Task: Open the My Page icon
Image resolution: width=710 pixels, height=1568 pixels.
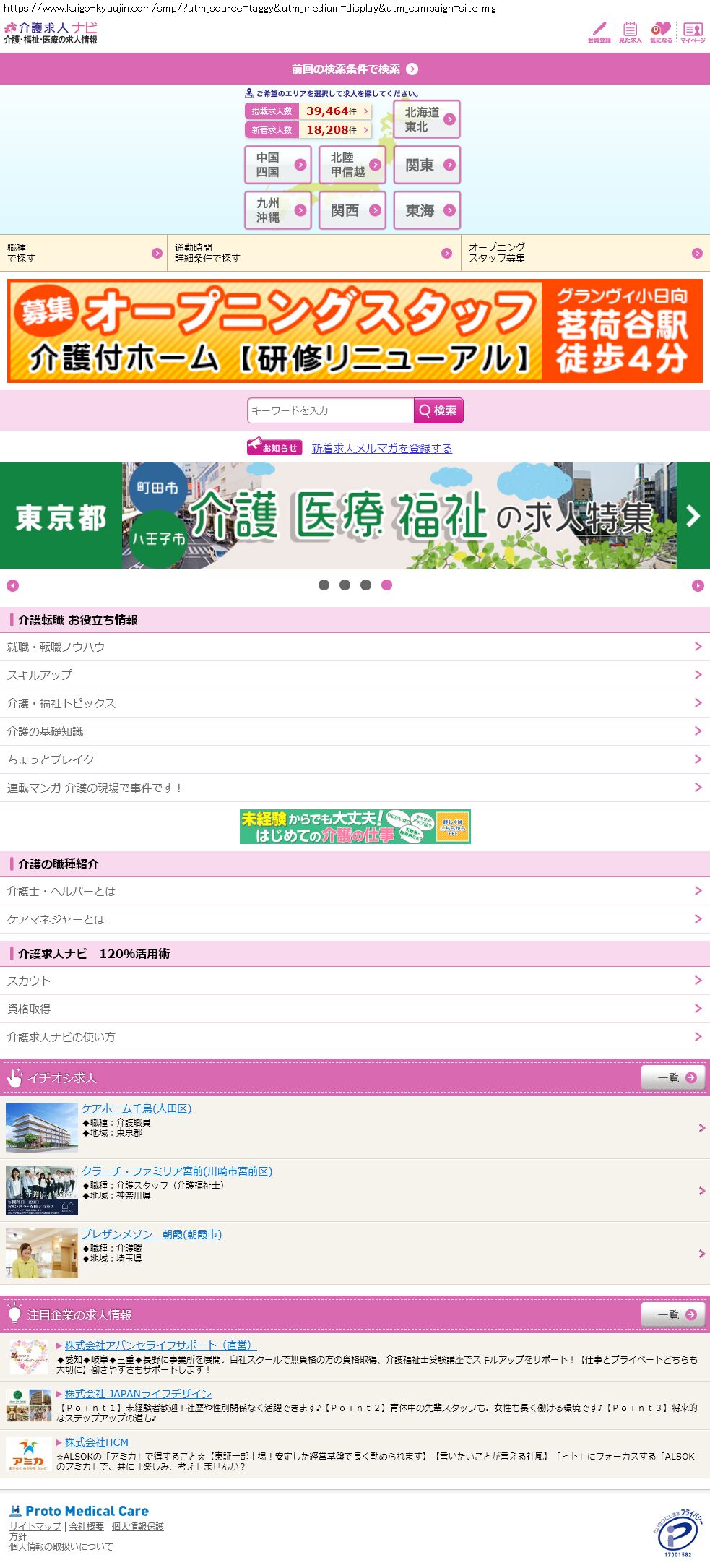Action: coord(693,33)
